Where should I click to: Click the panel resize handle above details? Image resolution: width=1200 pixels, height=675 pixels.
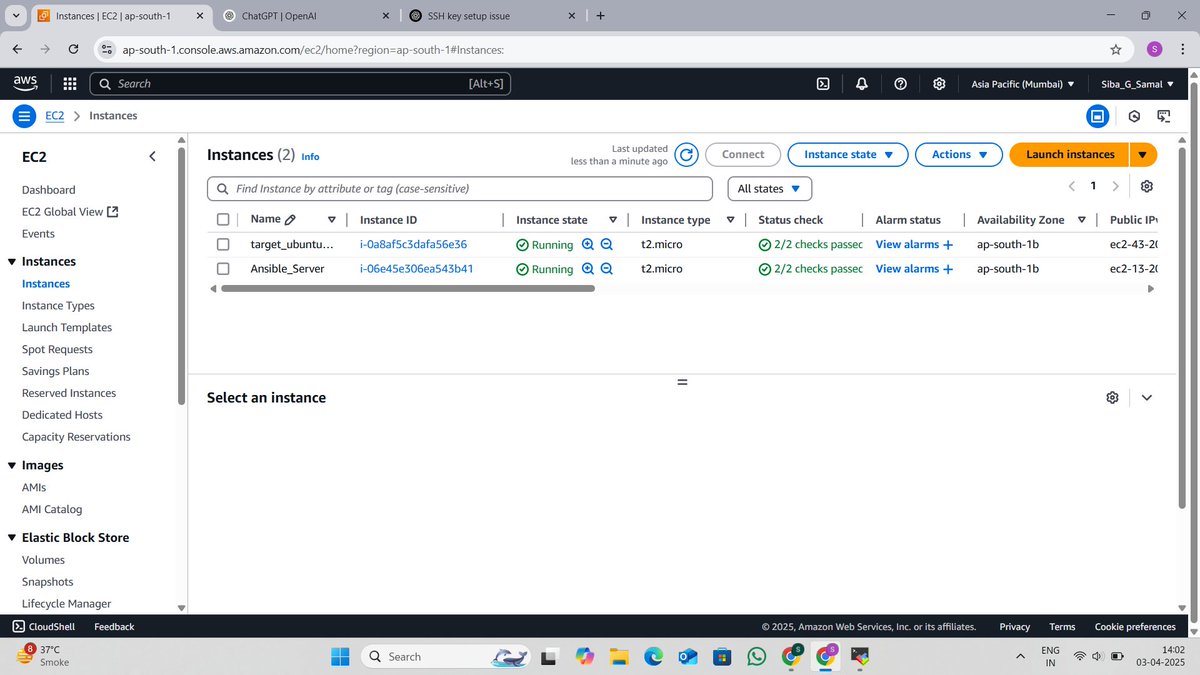coord(683,382)
